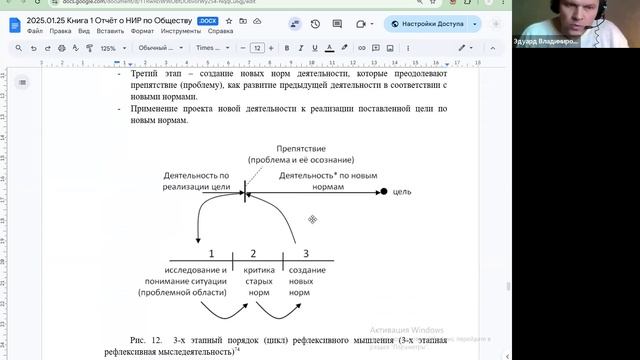This screenshot has height=360, width=640.
Task: Open the Вид menu
Action: 84,31
